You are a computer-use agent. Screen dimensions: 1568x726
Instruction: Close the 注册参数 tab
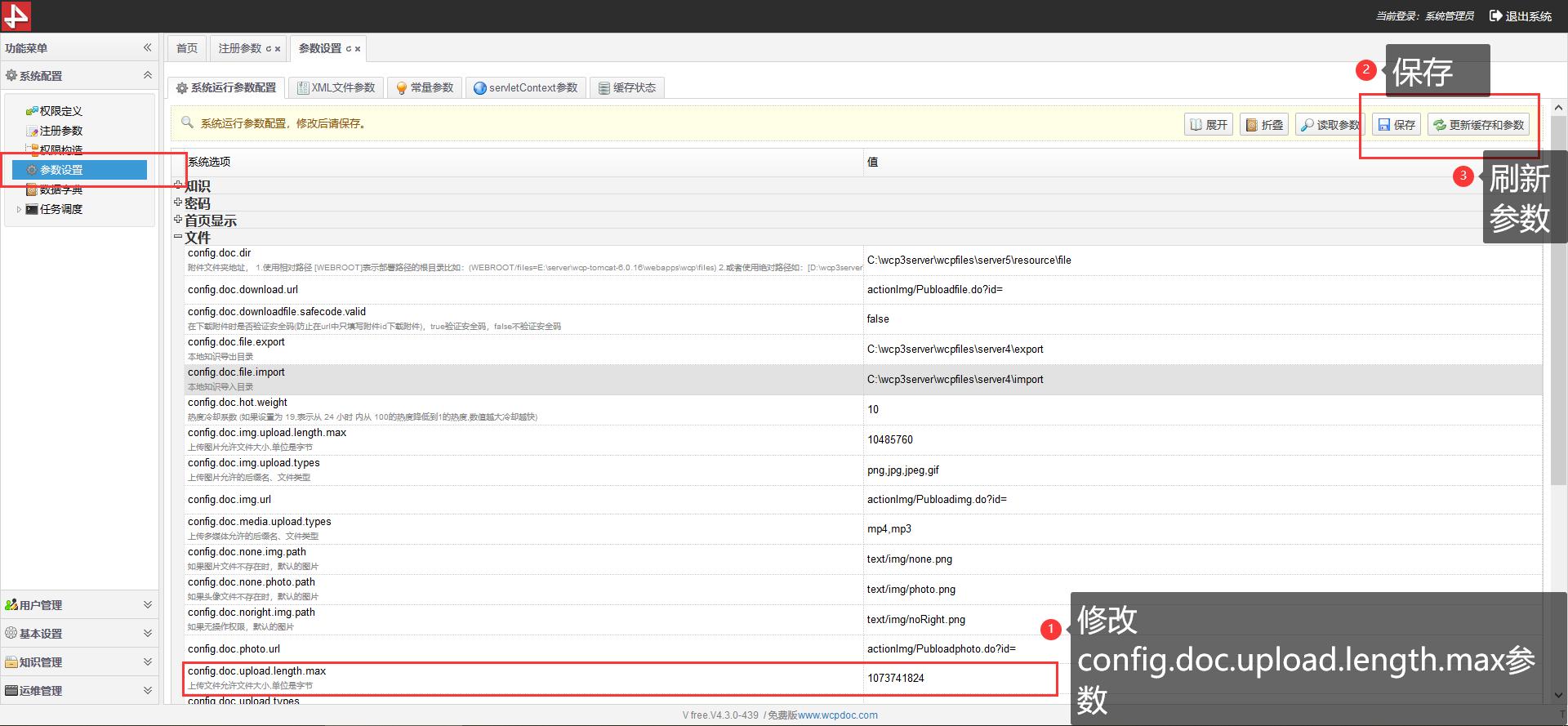coord(278,49)
